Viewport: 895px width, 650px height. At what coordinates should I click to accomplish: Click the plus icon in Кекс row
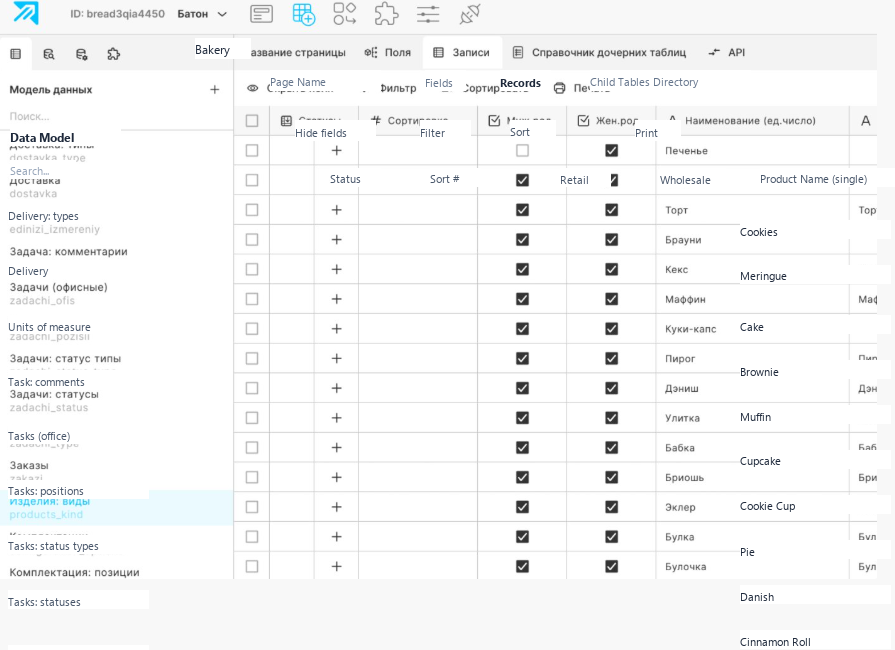tap(337, 269)
